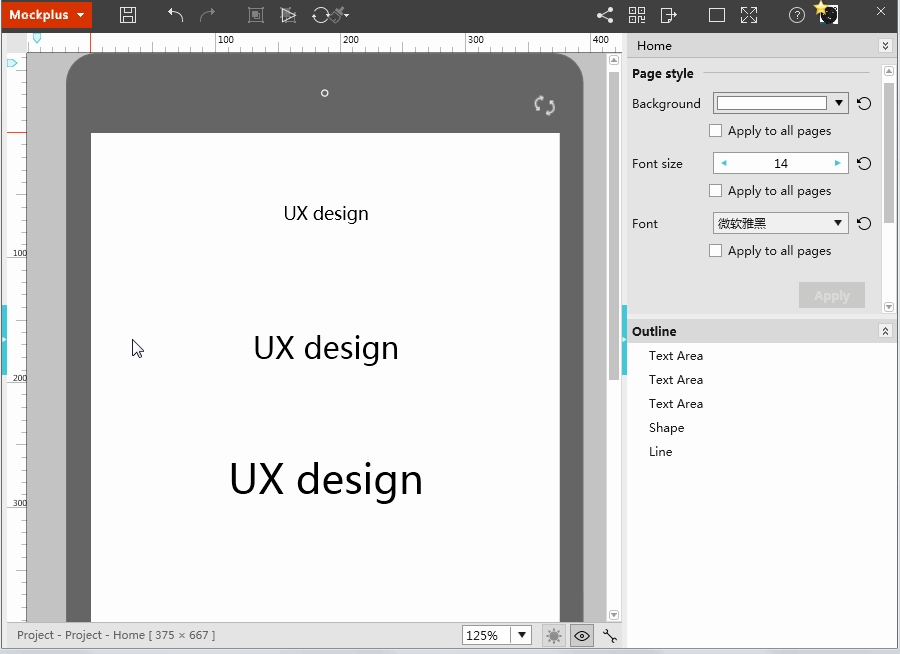Open the user account avatar
The image size is (900, 654).
(827, 13)
